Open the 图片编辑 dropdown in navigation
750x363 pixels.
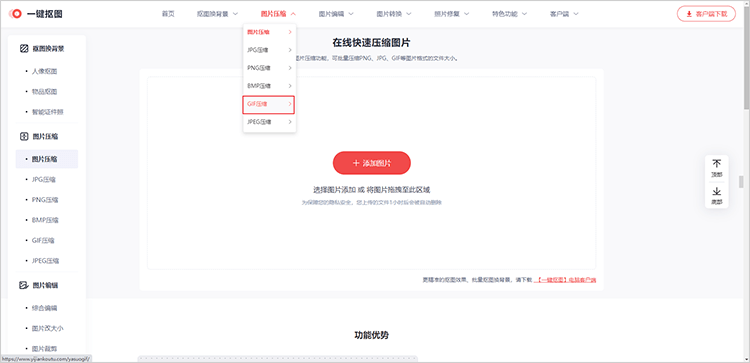(336, 14)
